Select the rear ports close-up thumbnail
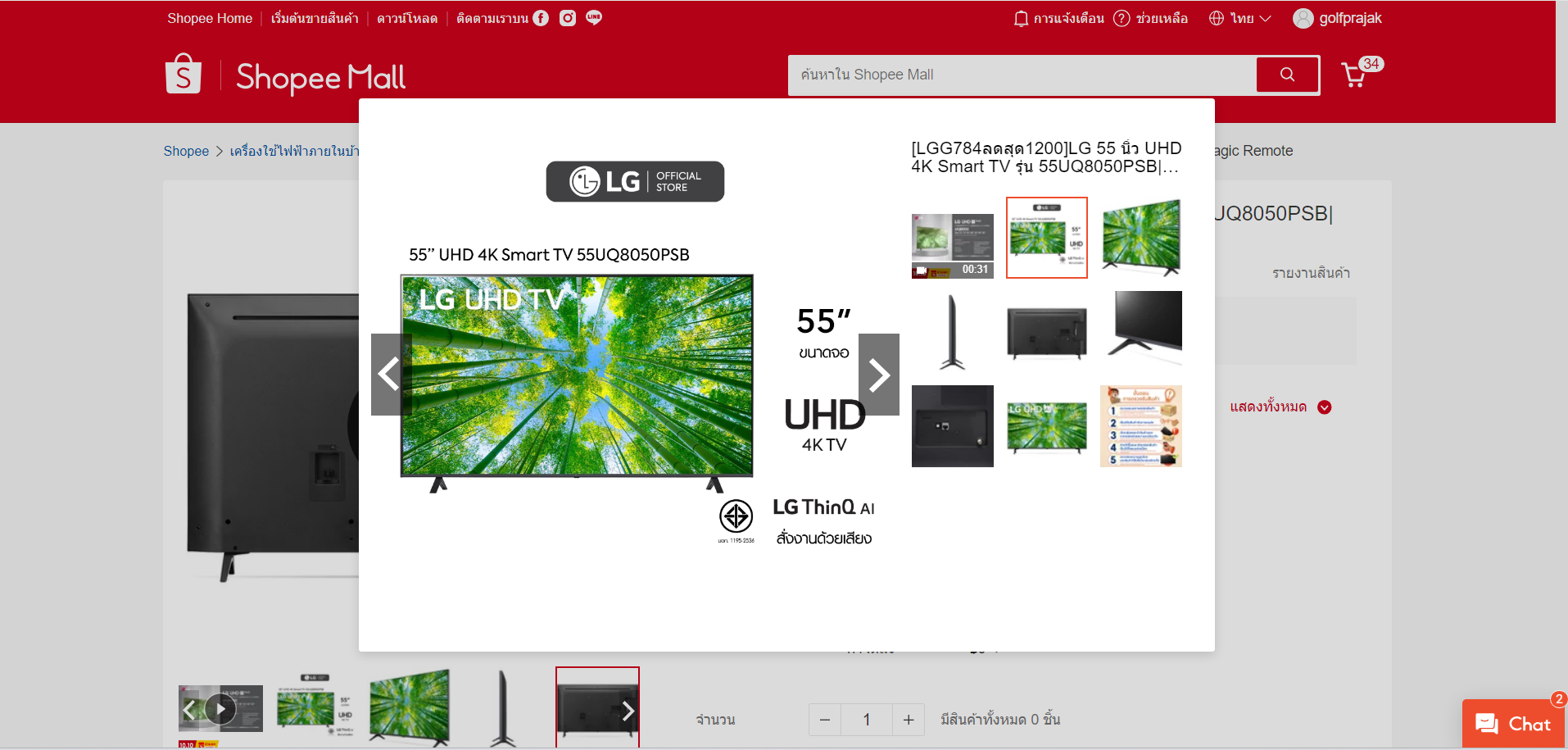 click(x=953, y=426)
